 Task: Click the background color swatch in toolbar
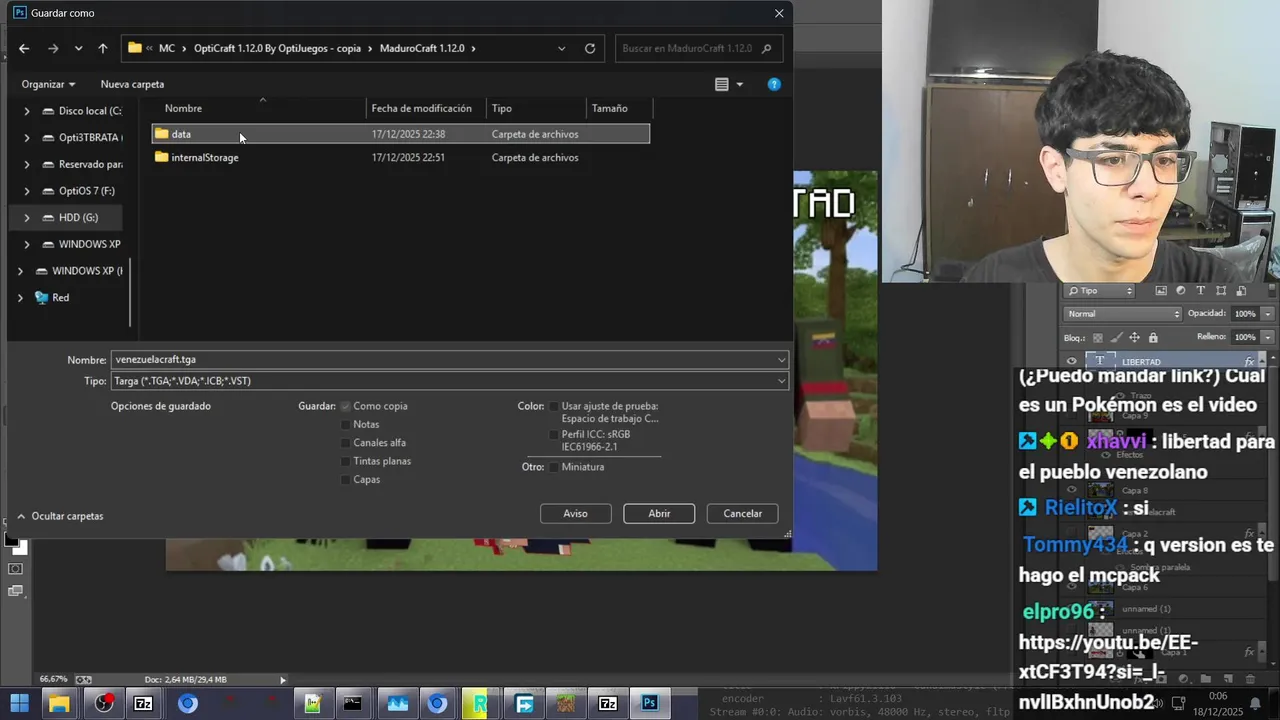[x=19, y=547]
